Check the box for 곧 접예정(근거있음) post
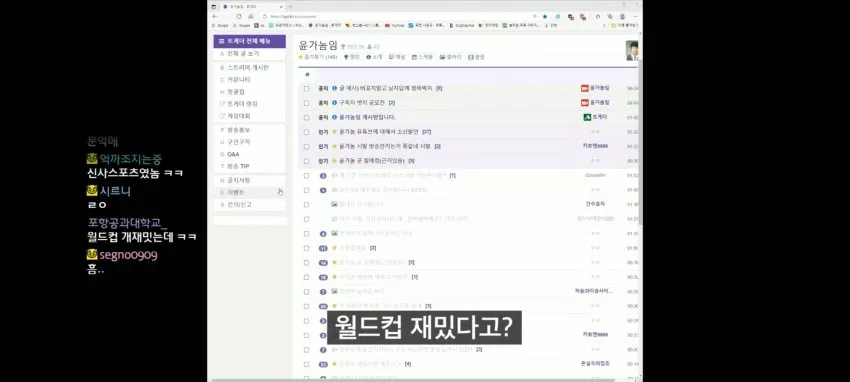This screenshot has height=382, width=850. pos(306,161)
